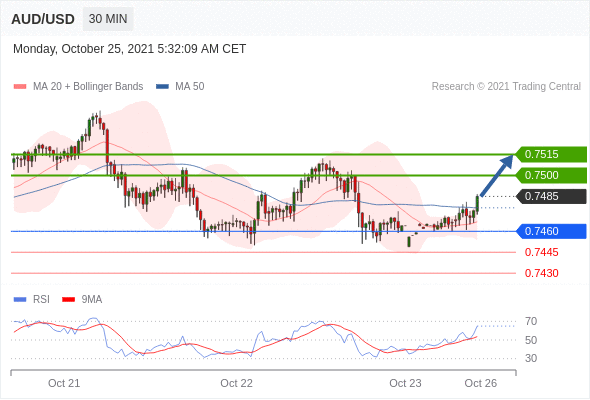Click the black 0.7485 current price tag
Screen dimensions: 590x400
point(550,196)
